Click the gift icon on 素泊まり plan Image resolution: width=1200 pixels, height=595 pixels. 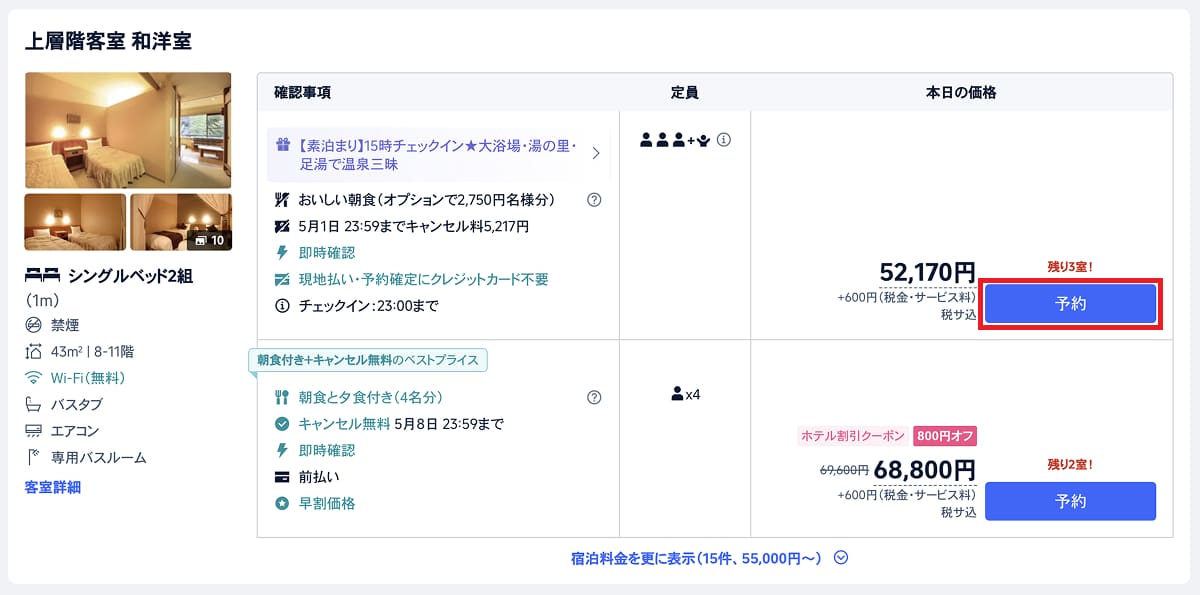283,145
